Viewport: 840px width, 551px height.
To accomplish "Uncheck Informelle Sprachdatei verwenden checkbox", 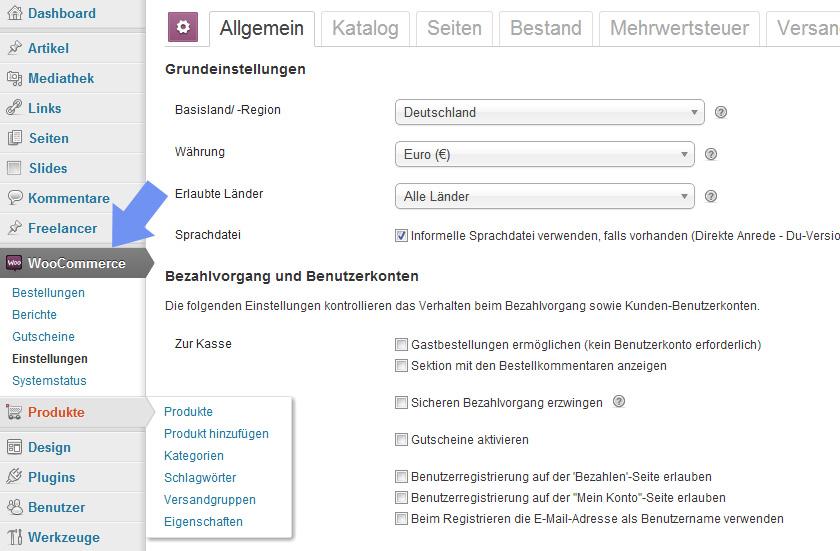I will click(x=402, y=236).
